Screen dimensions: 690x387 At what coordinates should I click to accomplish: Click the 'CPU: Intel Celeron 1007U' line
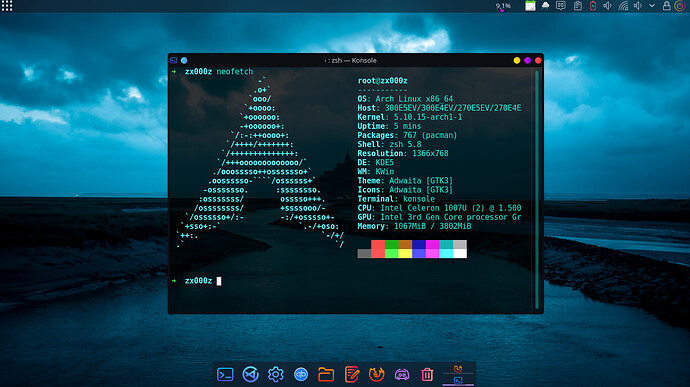(439, 208)
